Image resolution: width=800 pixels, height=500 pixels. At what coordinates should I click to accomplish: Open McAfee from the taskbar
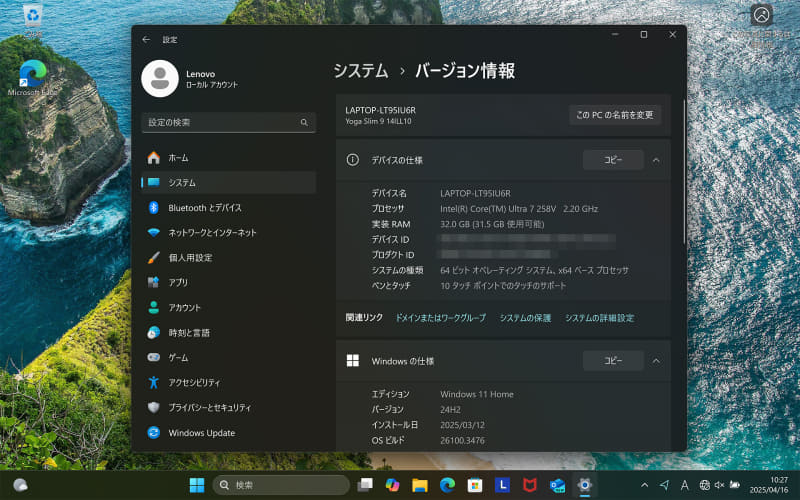point(530,485)
